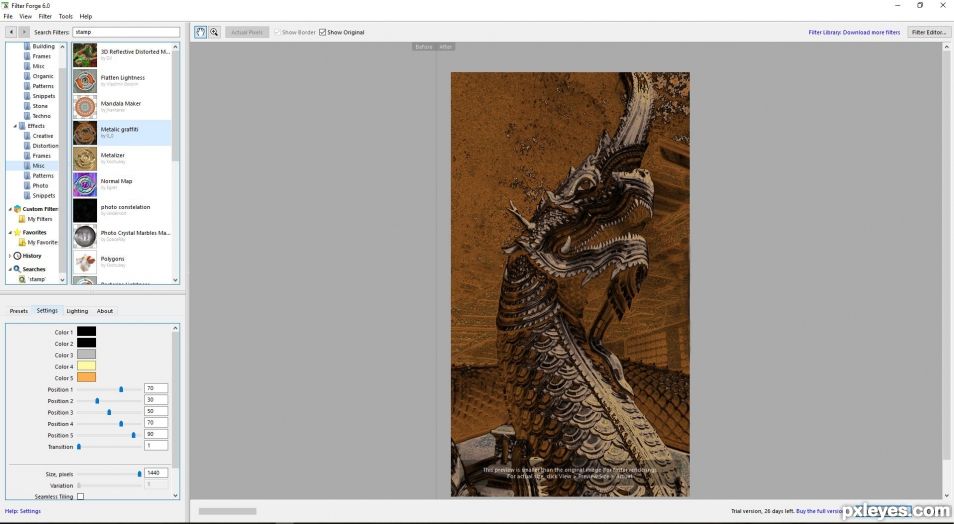Go forward with the right arrow button
Screen dimensions: 954x524
pyautogui.click(x=24, y=32)
